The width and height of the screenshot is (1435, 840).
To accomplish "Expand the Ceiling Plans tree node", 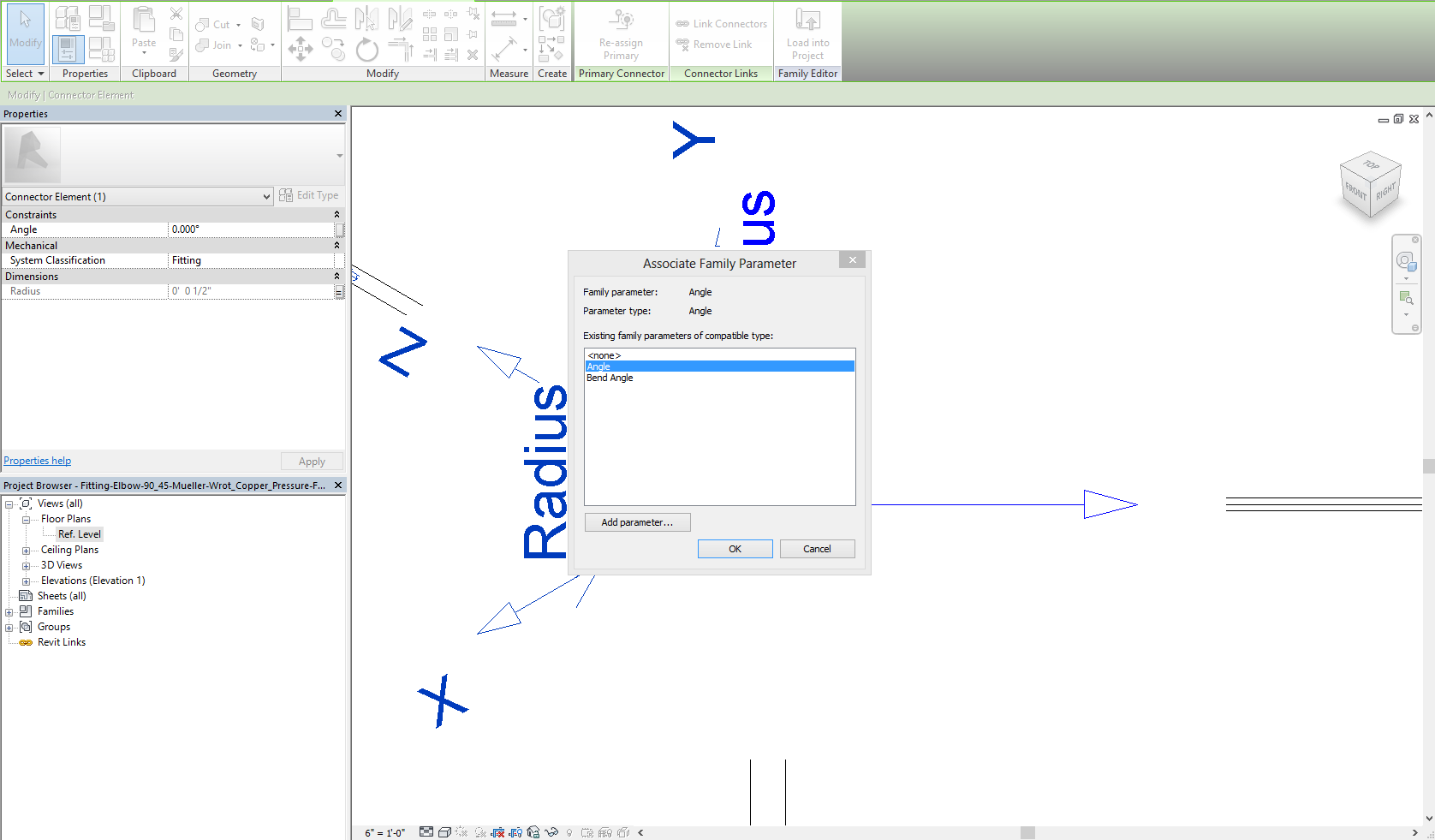I will coord(26,551).
